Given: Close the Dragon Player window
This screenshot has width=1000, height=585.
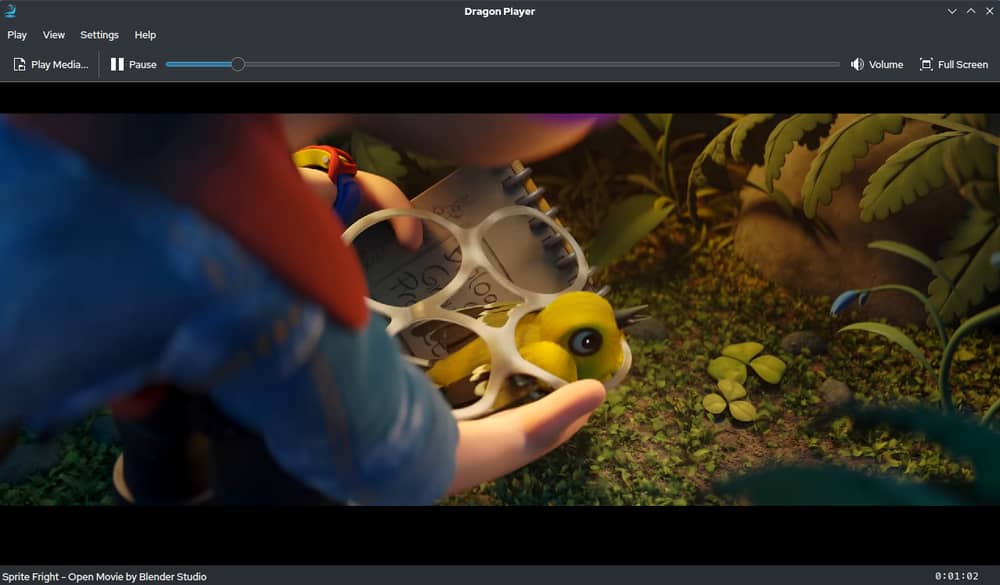Looking at the screenshot, I should [x=990, y=11].
